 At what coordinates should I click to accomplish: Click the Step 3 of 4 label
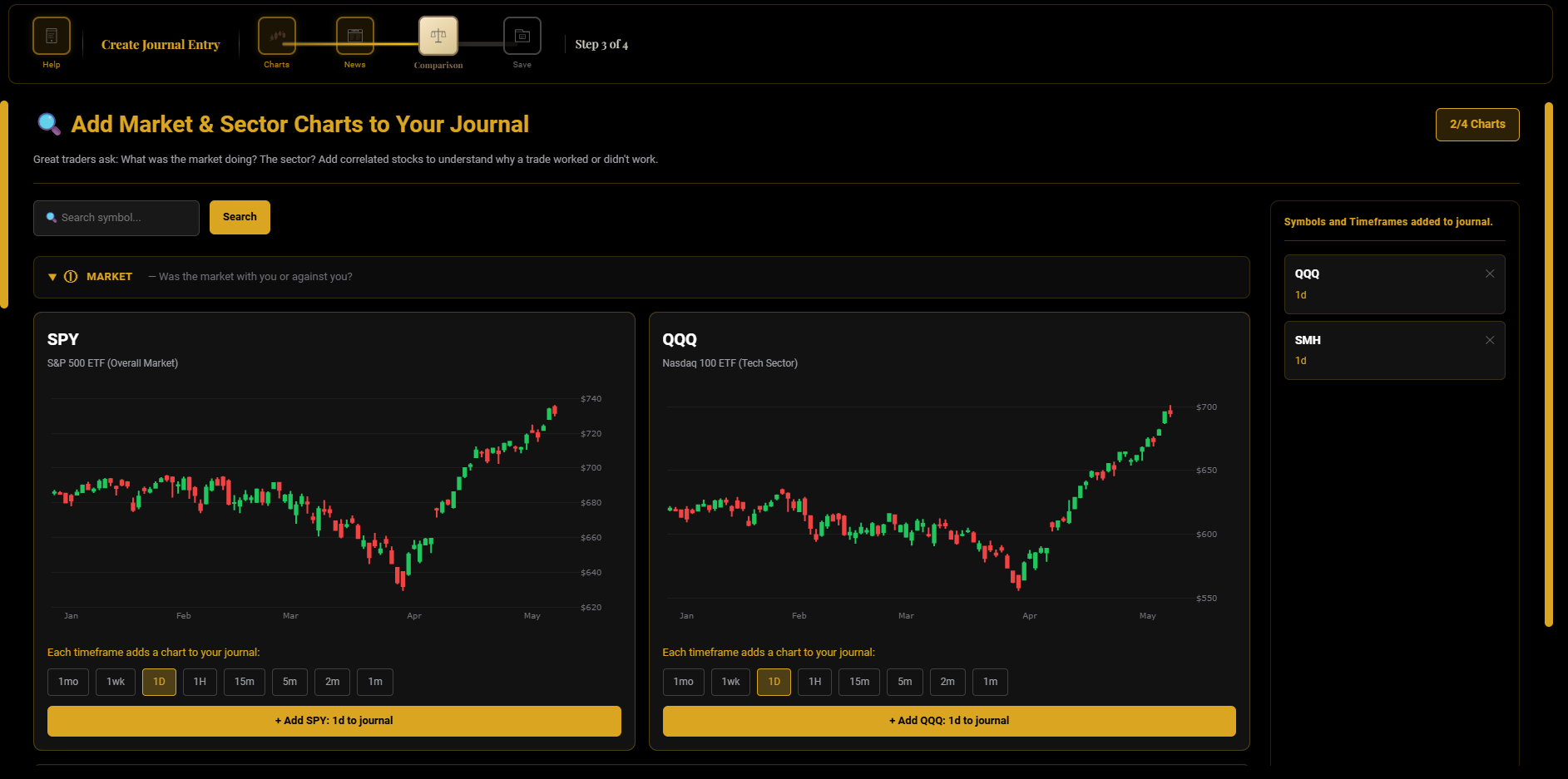coord(601,45)
